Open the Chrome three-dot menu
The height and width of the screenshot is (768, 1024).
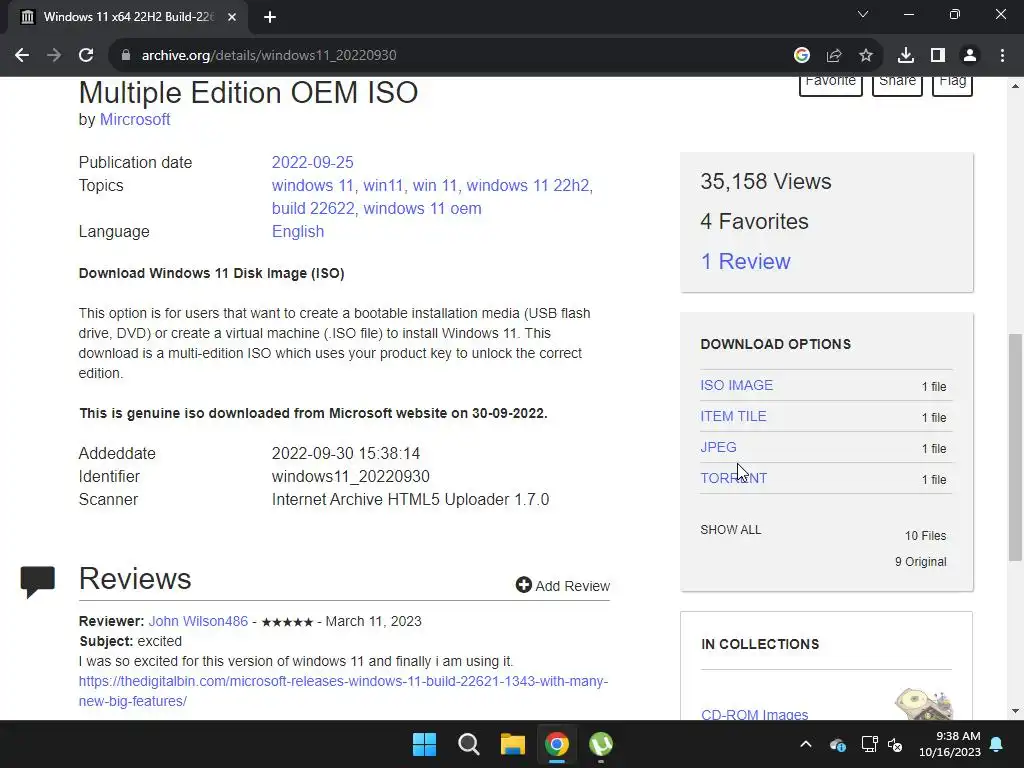[1002, 55]
